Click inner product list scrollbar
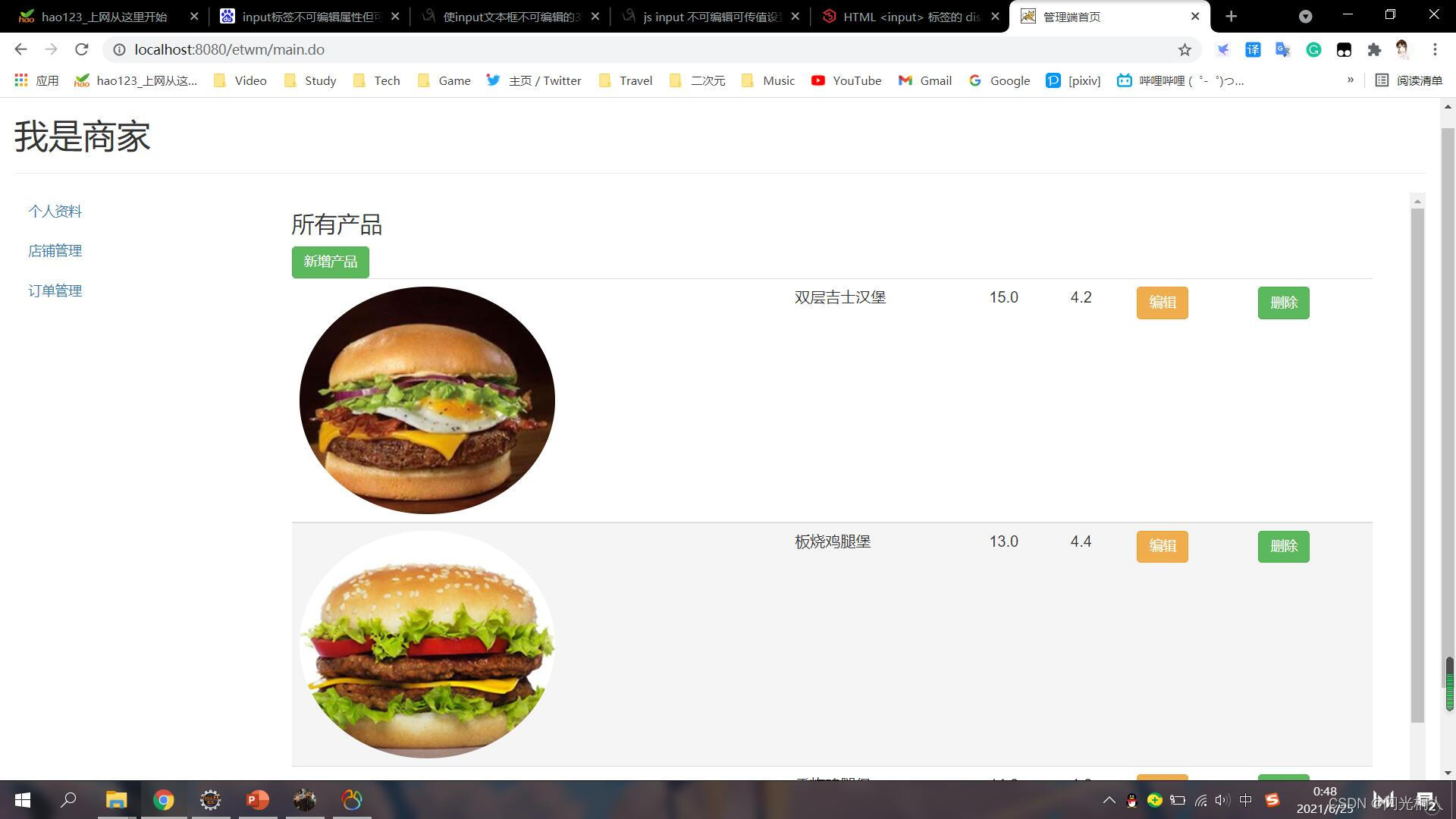The image size is (1456, 819). 1417,463
